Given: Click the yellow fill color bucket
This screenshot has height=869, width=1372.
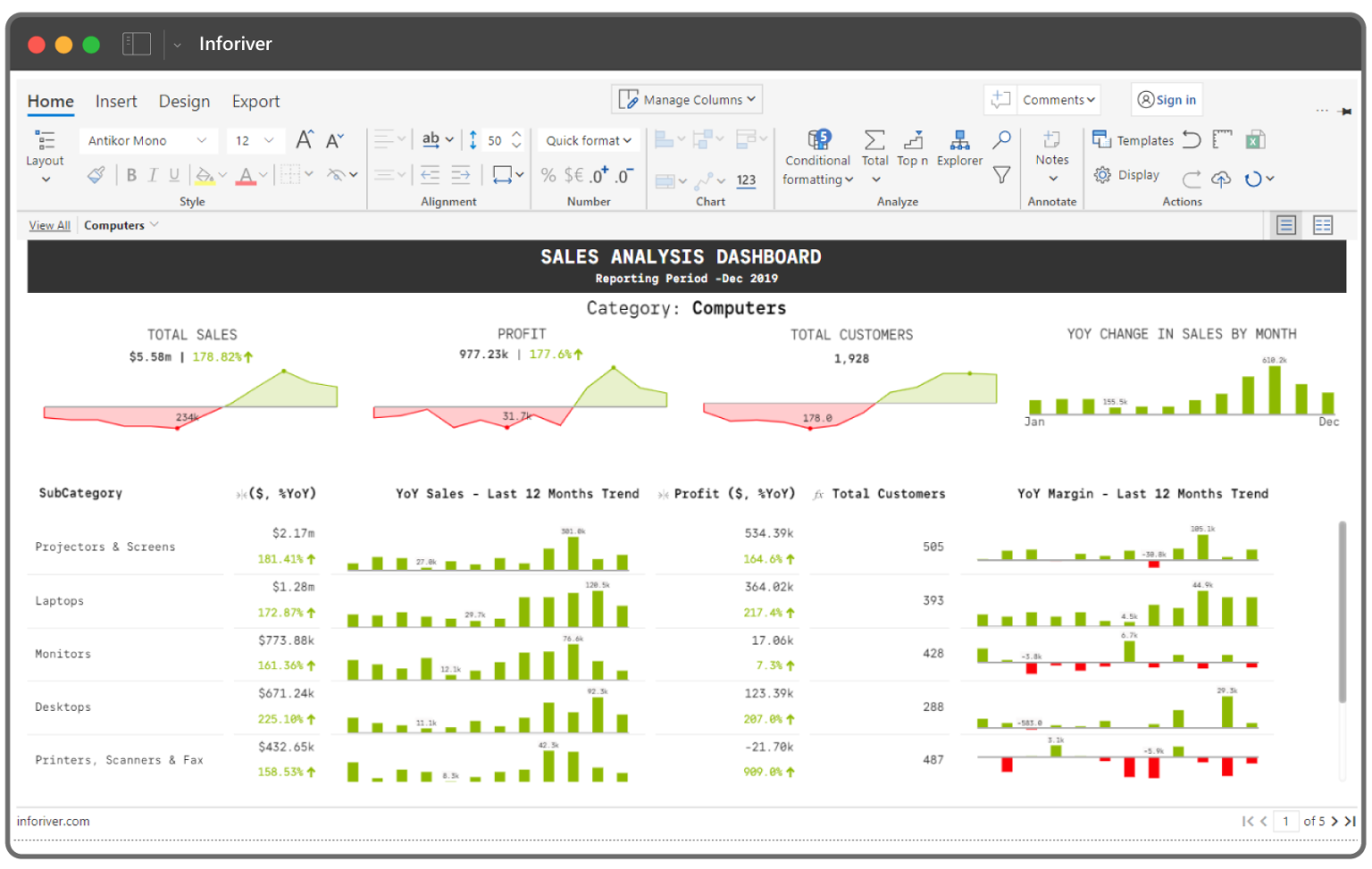Looking at the screenshot, I should tap(205, 175).
